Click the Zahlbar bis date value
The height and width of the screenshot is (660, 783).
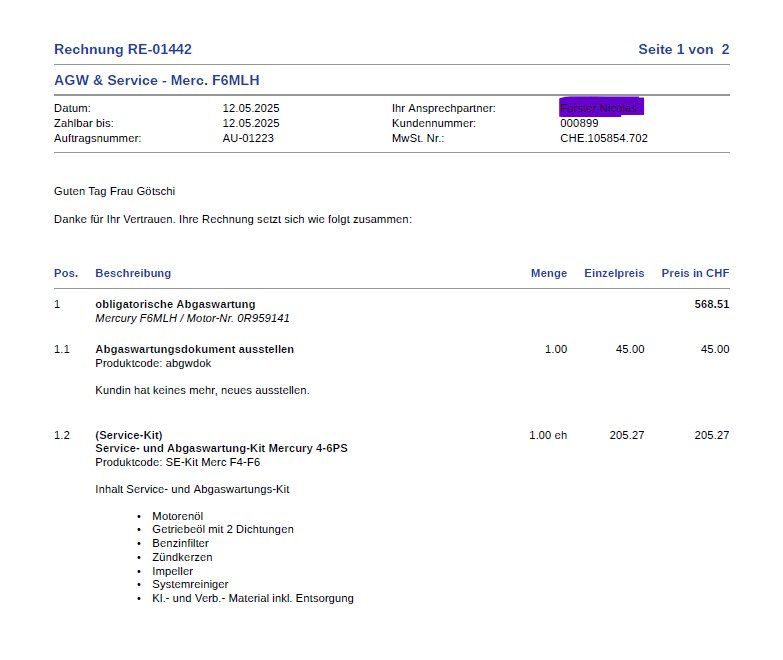pos(250,123)
